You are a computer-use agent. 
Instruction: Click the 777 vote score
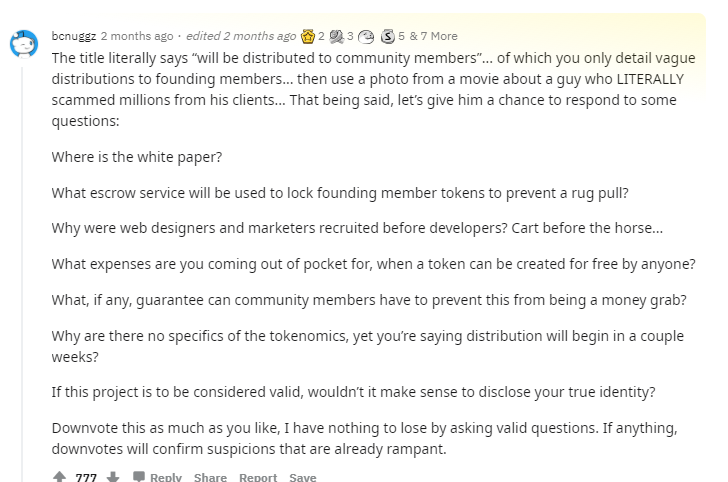86,477
